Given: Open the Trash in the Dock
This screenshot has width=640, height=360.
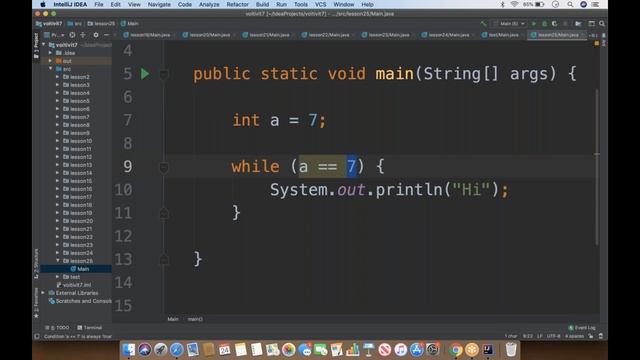Looking at the screenshot, I should (511, 350).
